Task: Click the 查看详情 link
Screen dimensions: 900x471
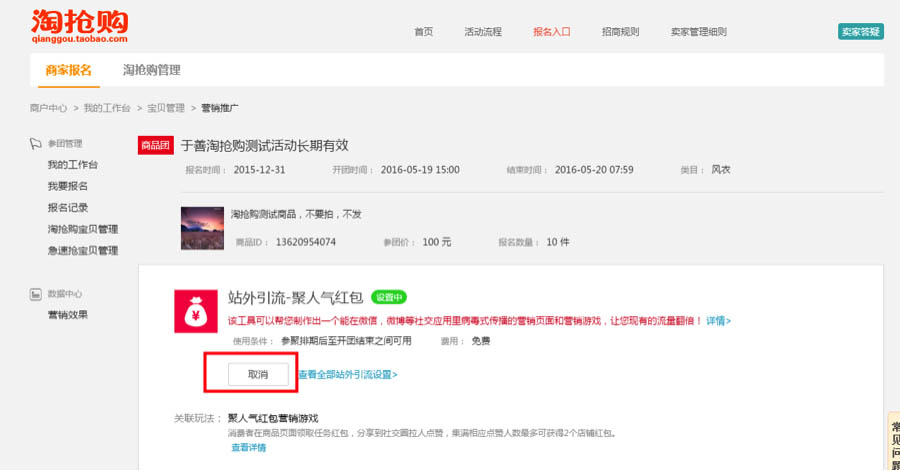Action: coord(249,447)
